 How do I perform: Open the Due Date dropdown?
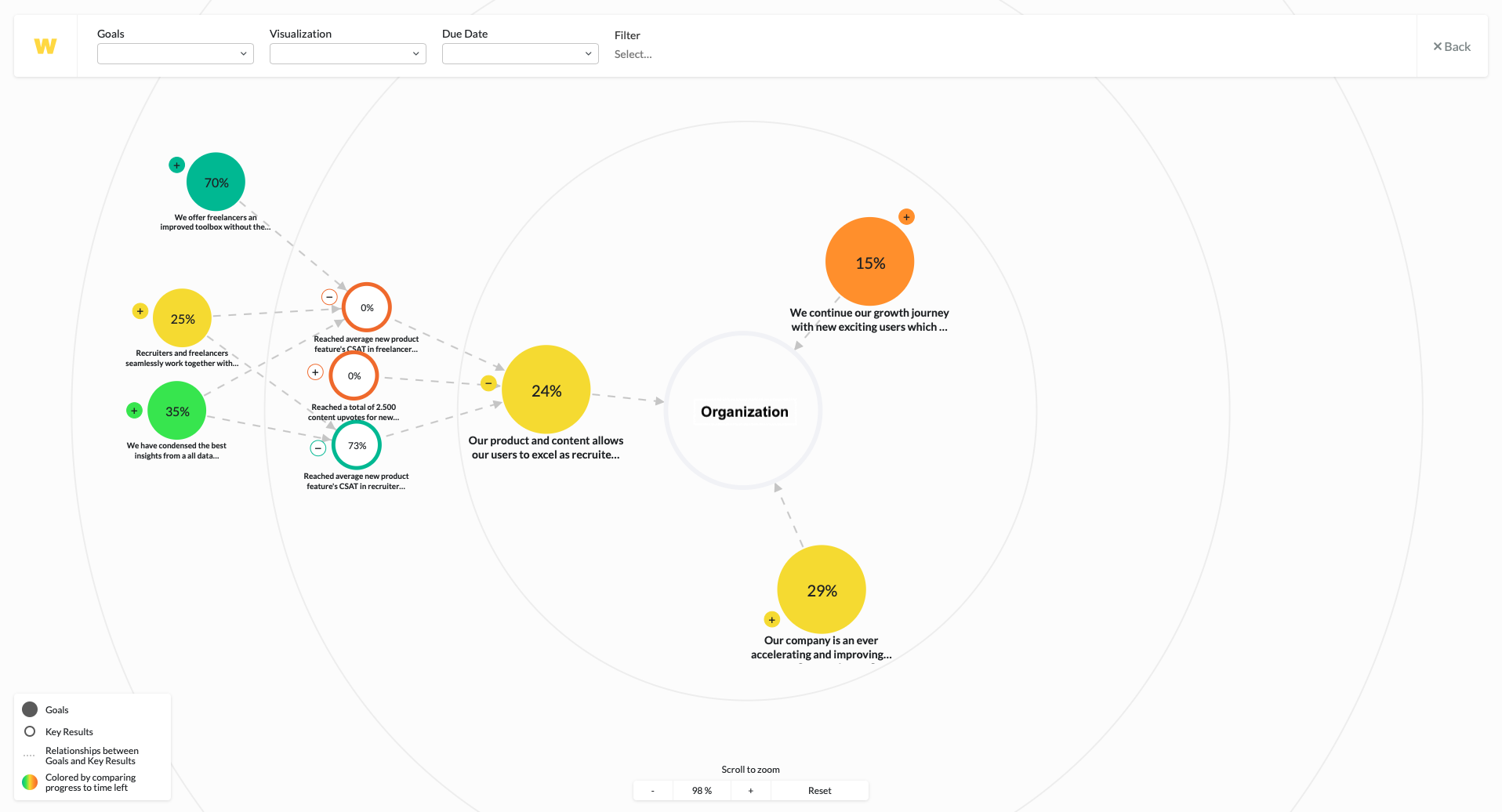[x=521, y=53]
